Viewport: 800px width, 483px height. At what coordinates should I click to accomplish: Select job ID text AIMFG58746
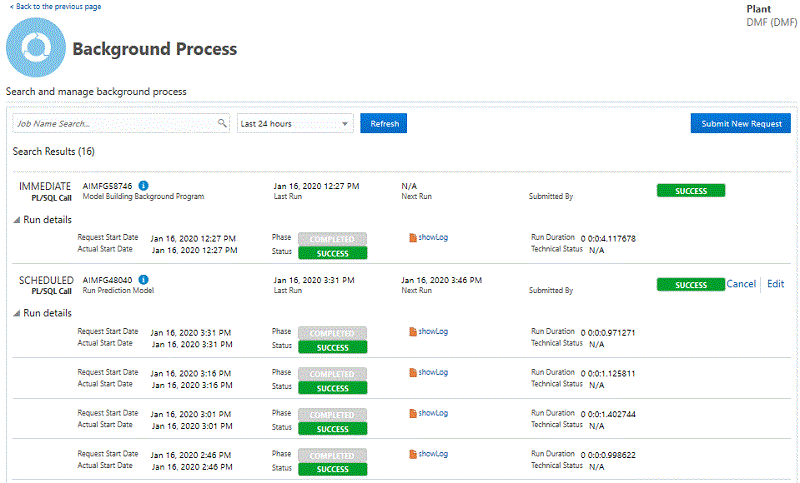[107, 186]
